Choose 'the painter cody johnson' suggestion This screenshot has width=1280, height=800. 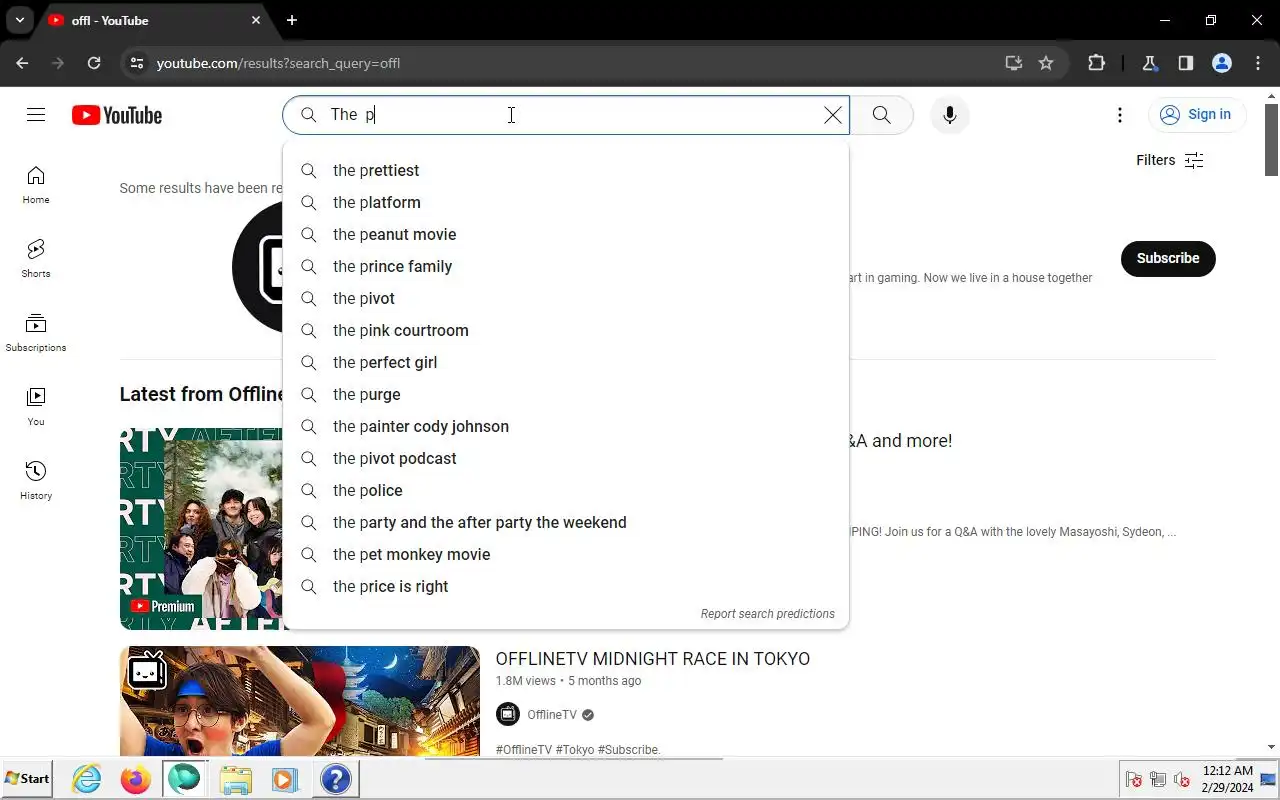coord(566,426)
